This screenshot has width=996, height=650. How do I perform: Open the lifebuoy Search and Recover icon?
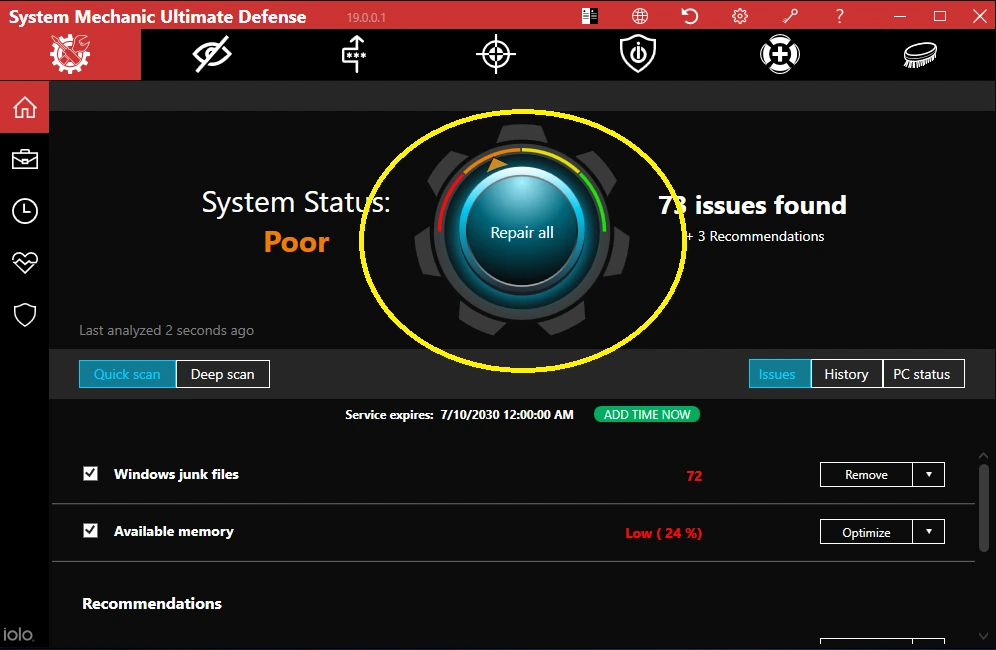[779, 54]
